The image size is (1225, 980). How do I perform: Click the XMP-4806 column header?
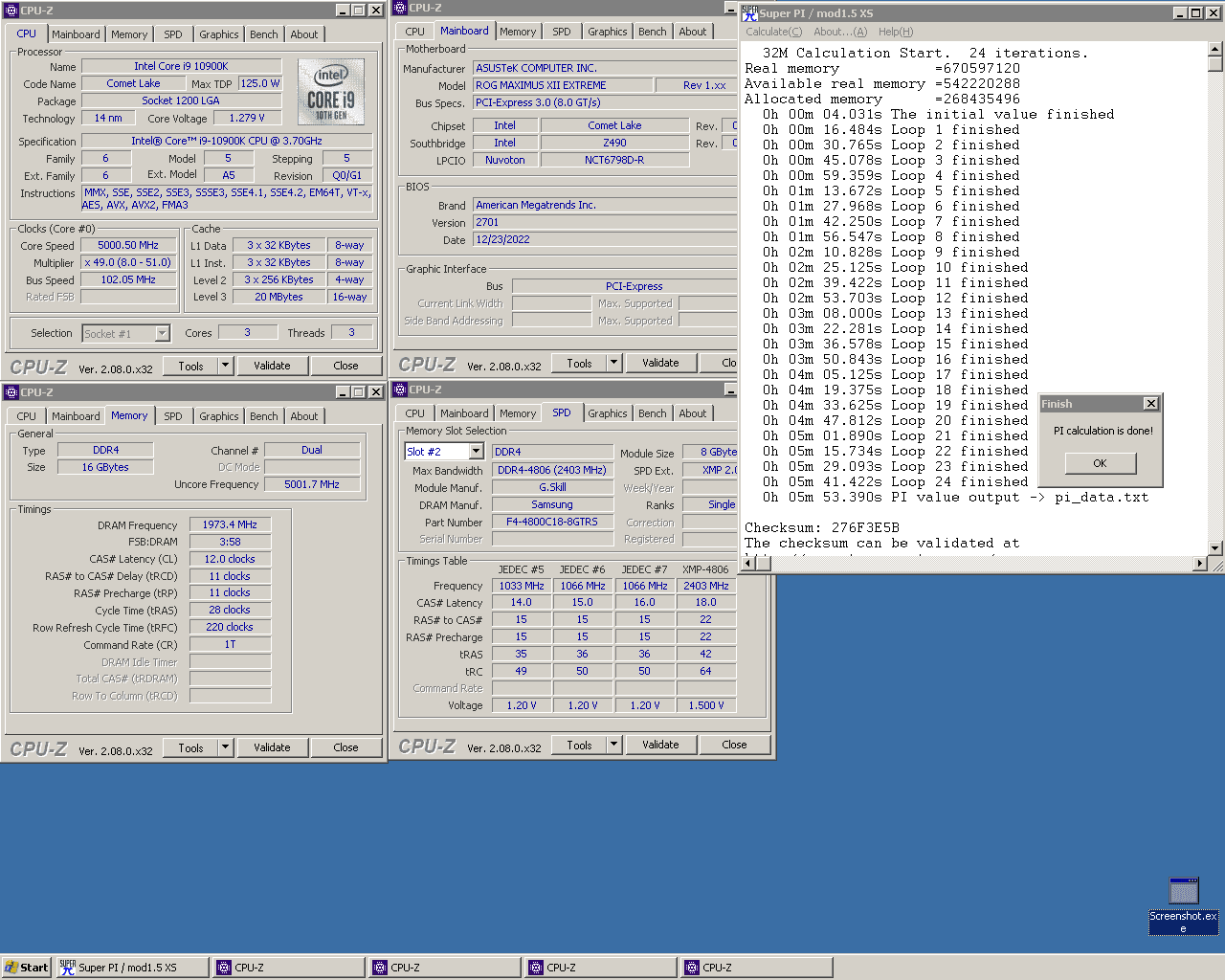point(705,568)
